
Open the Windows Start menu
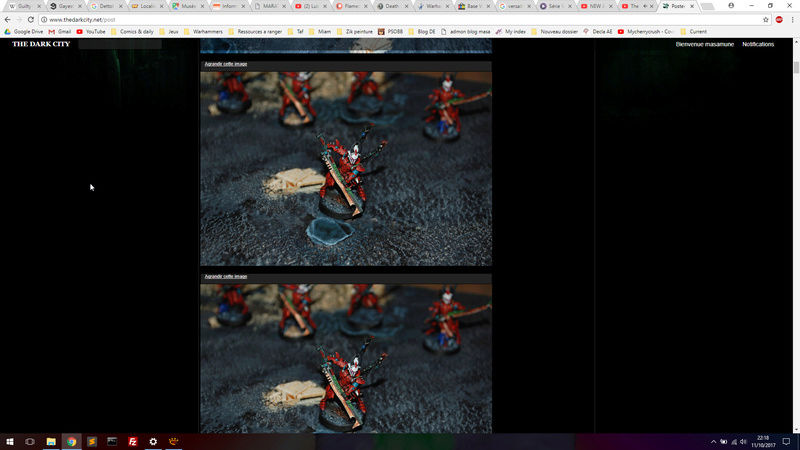pos(10,441)
